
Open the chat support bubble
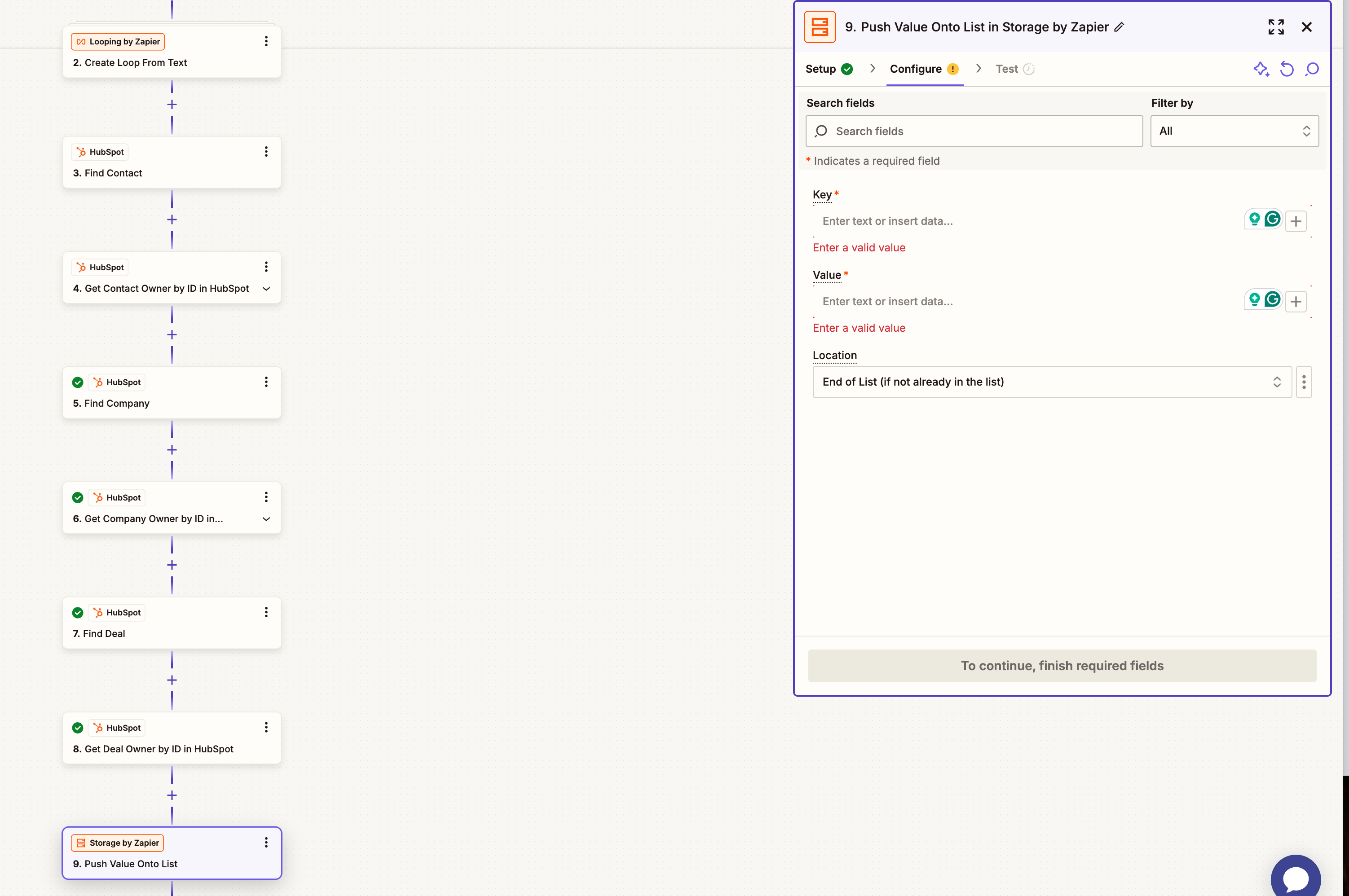click(1296, 878)
